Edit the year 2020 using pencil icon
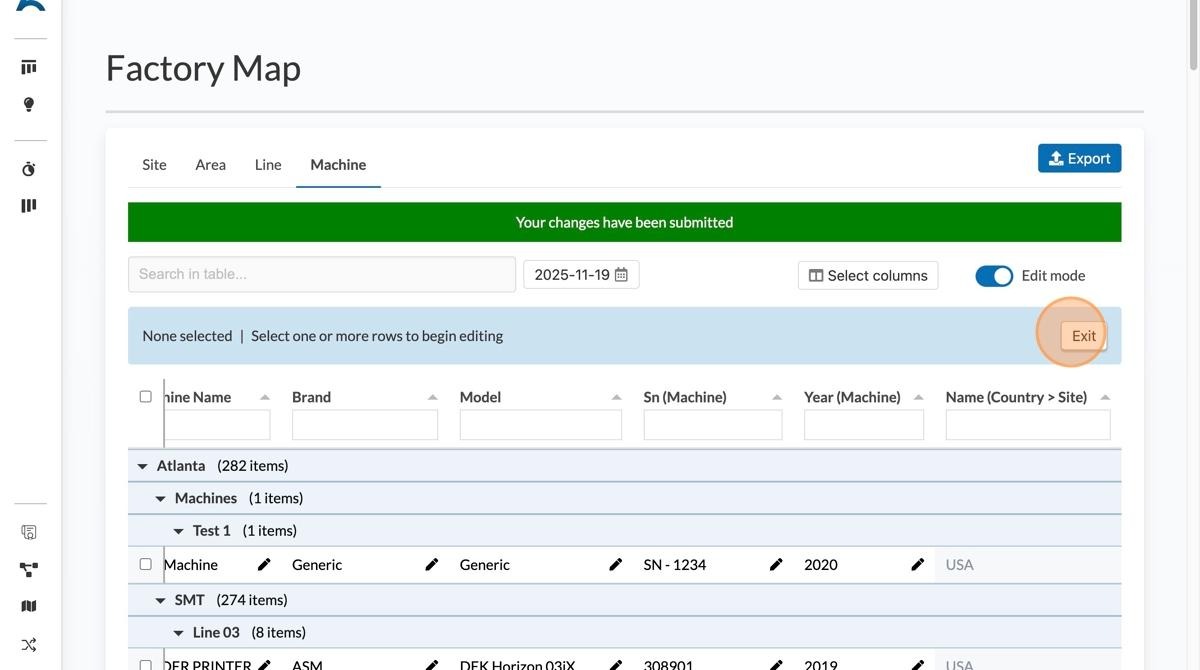 pos(918,565)
